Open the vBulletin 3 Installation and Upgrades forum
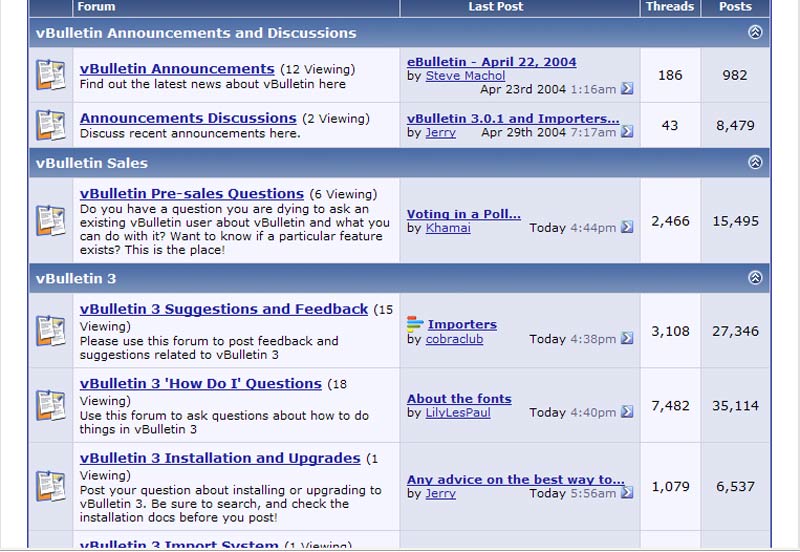The height and width of the screenshot is (552, 800). 220,459
